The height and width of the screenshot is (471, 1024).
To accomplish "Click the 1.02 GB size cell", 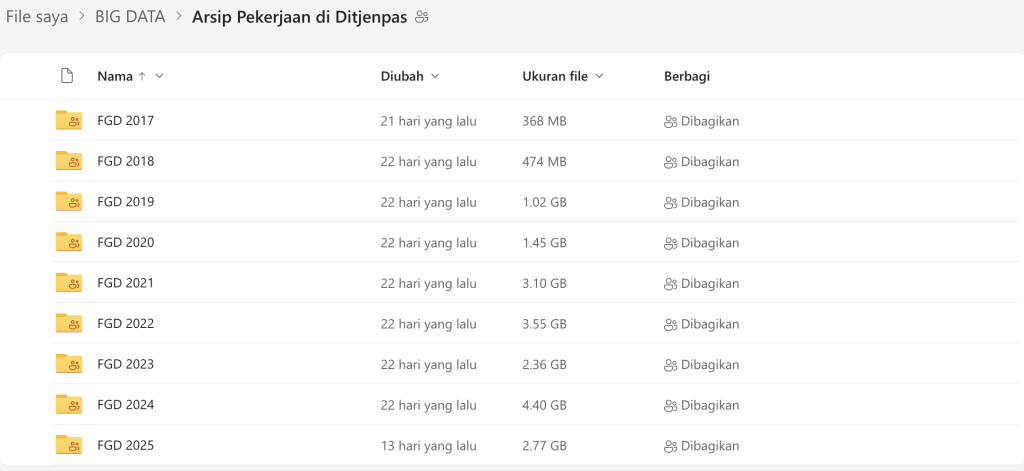I will coord(544,203).
